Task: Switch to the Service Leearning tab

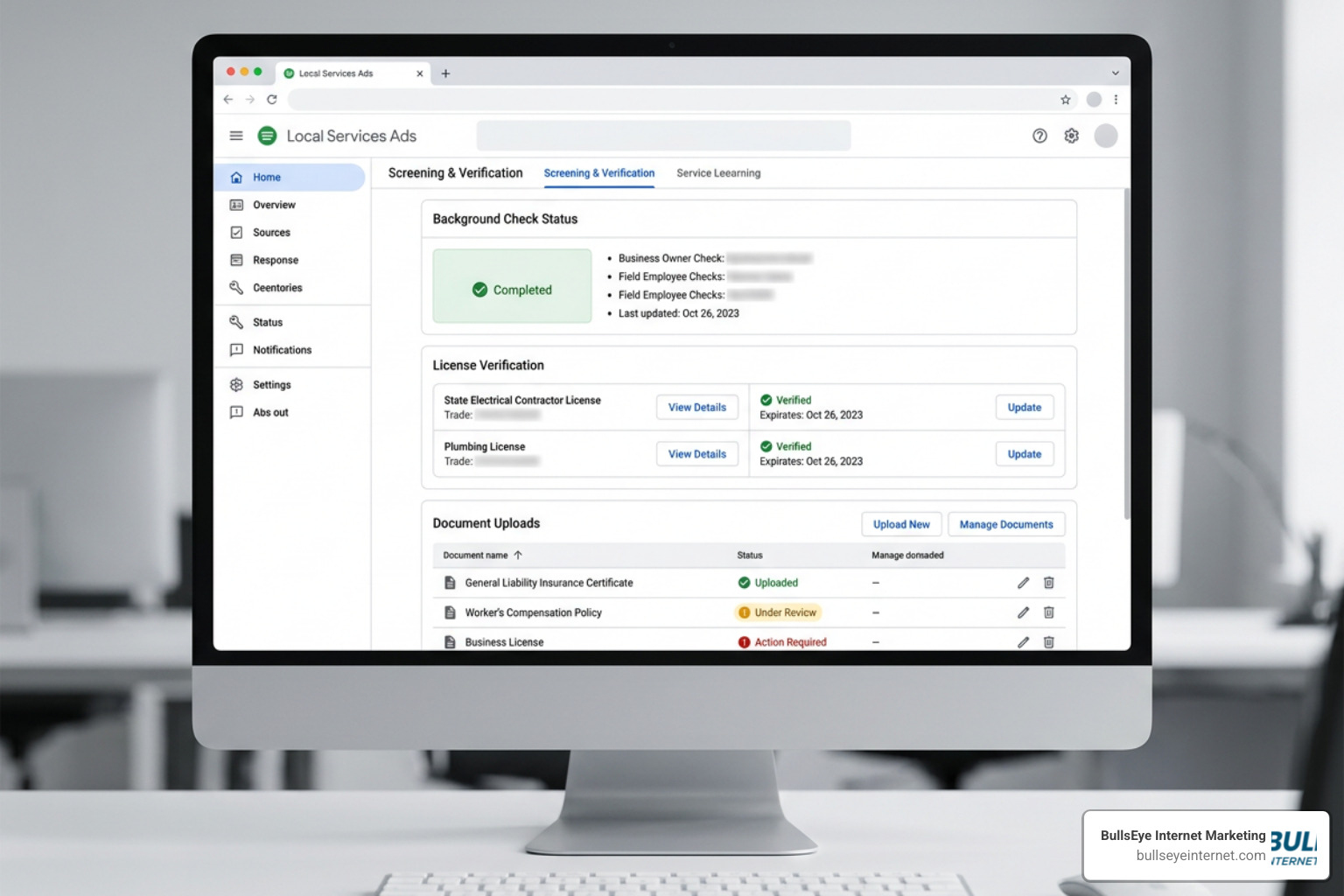Action: (x=718, y=173)
